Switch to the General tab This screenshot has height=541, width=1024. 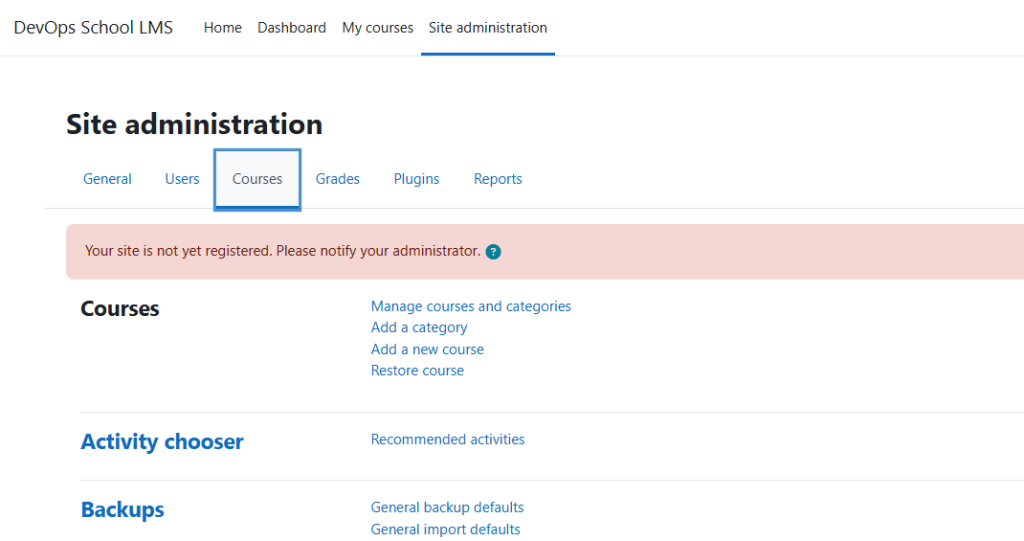click(107, 179)
